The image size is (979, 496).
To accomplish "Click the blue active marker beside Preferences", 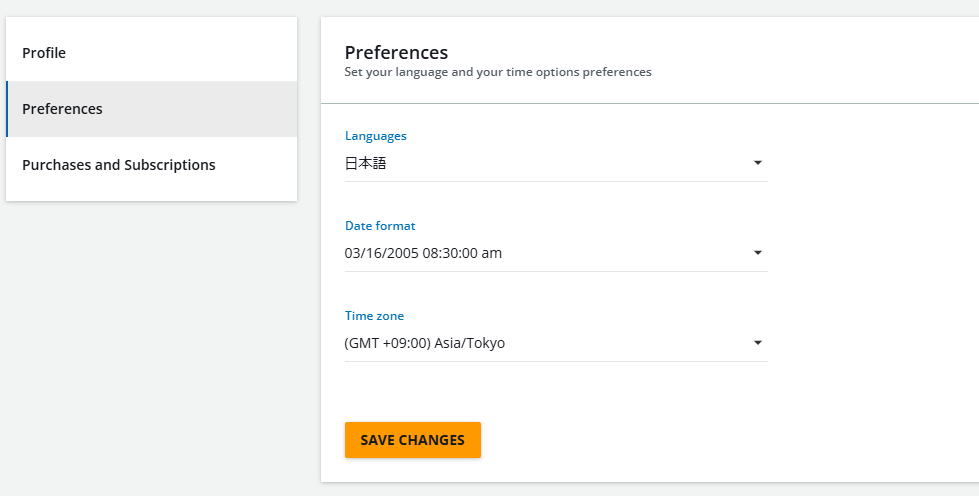I will point(7,109).
